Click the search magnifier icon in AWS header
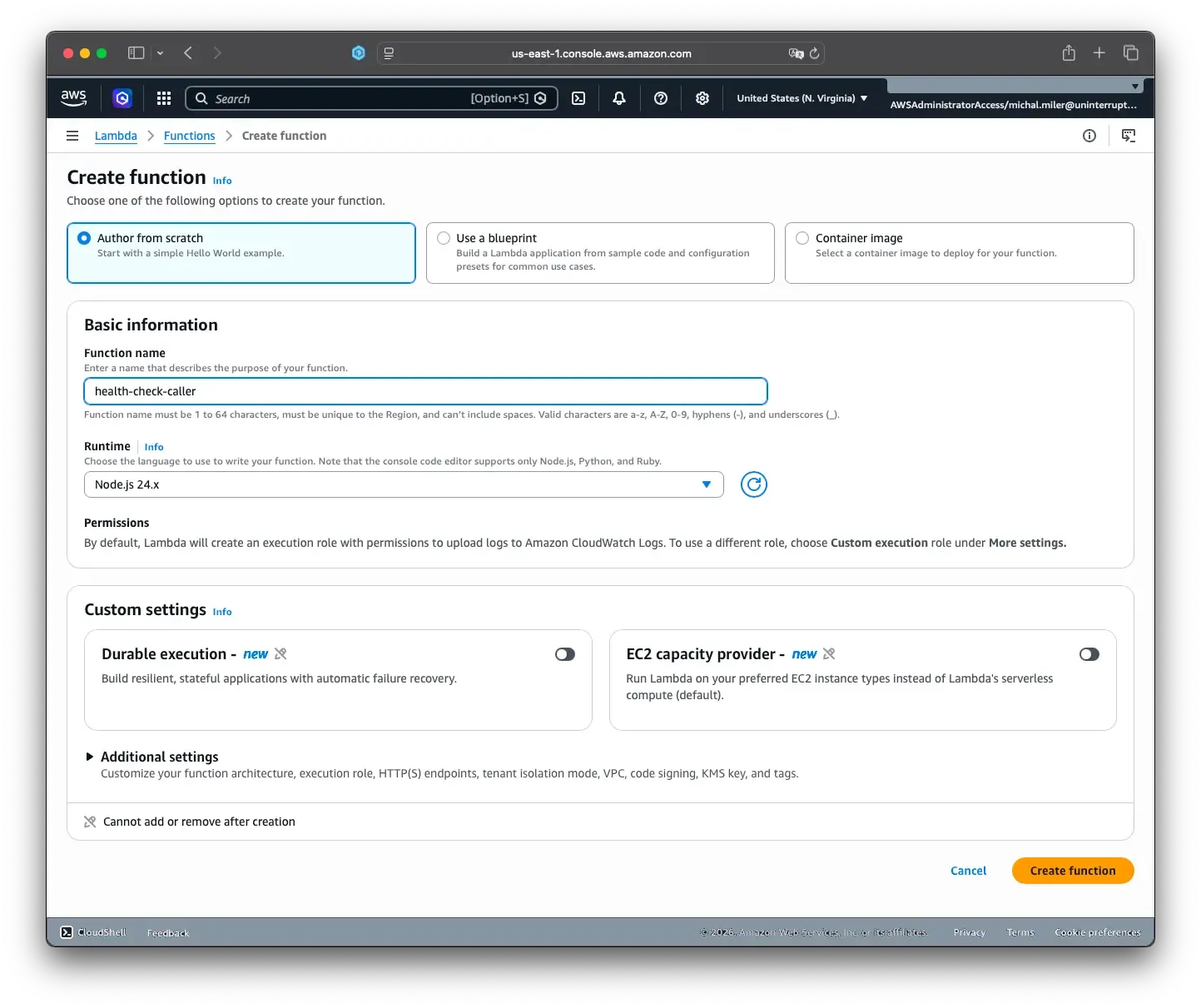Image resolution: width=1201 pixels, height=1008 pixels. [201, 98]
